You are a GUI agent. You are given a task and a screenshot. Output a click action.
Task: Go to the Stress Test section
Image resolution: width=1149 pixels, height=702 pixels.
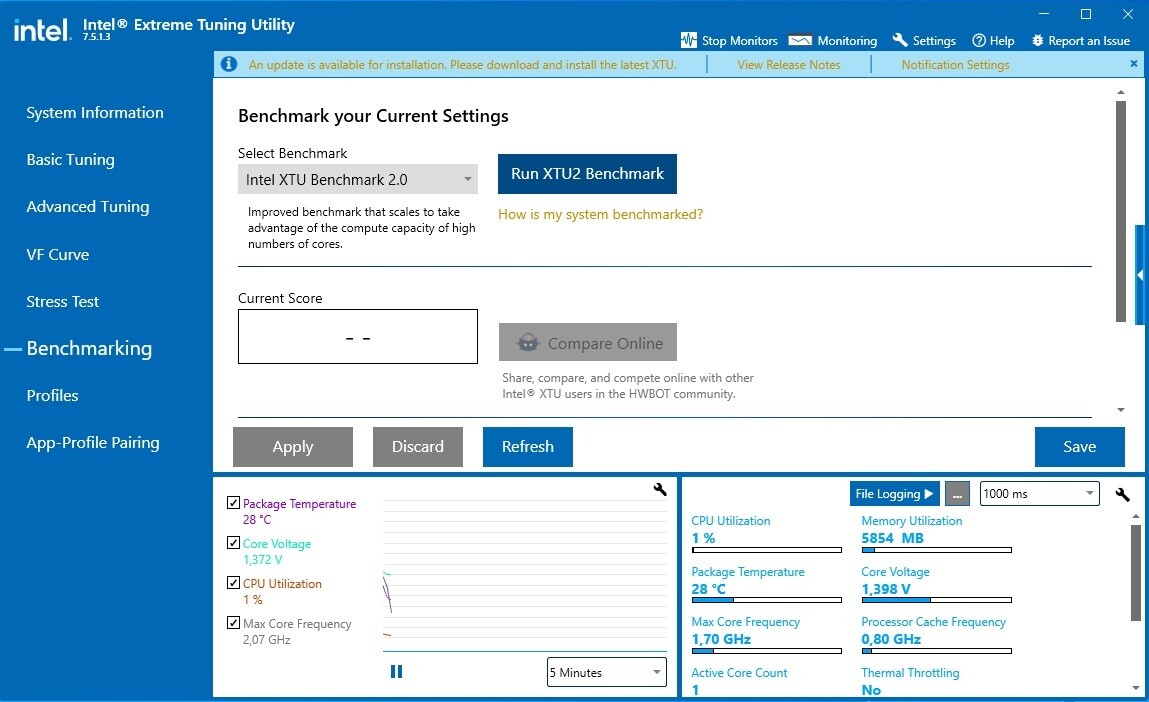(63, 302)
